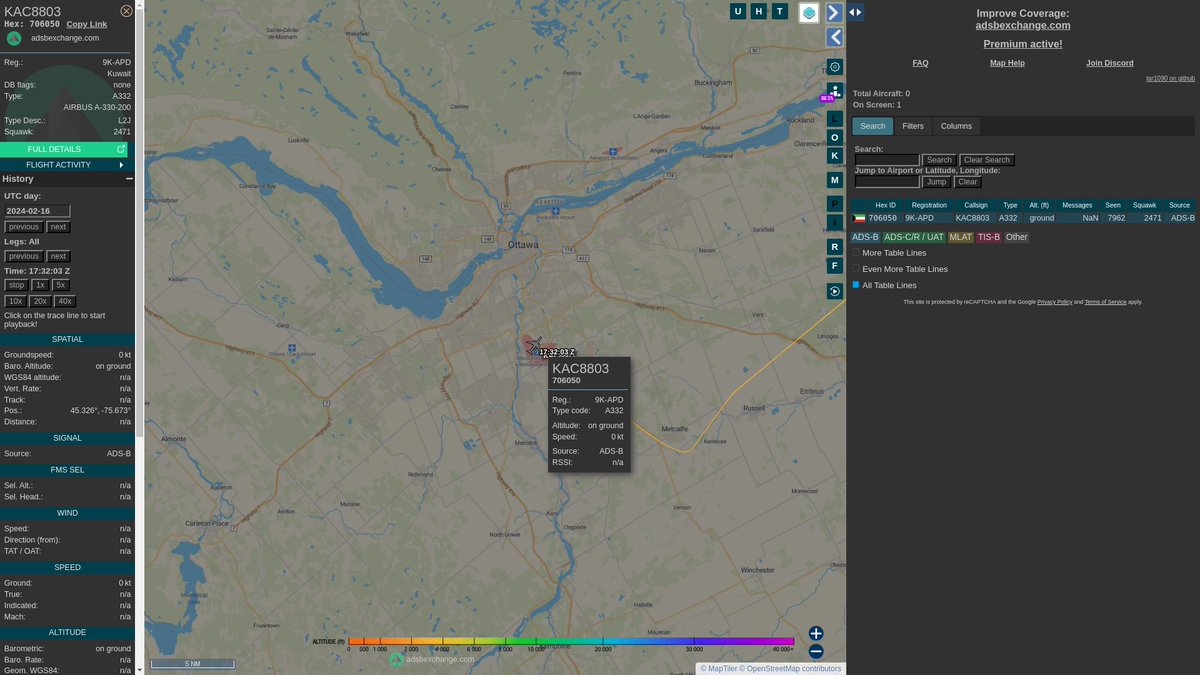Select the U button to deselect aircraft

coord(737,11)
